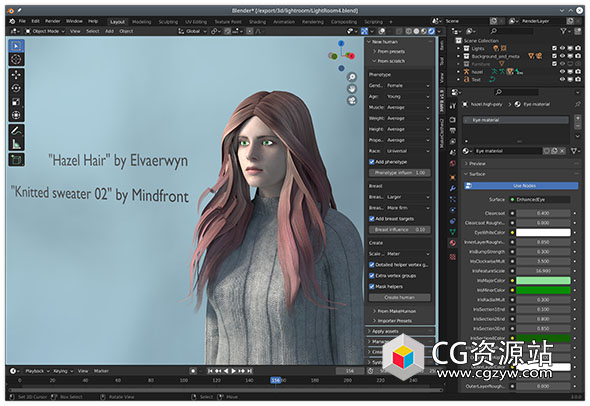The height and width of the screenshot is (406, 590).
Task: Open the Render menu
Action: click(53, 21)
